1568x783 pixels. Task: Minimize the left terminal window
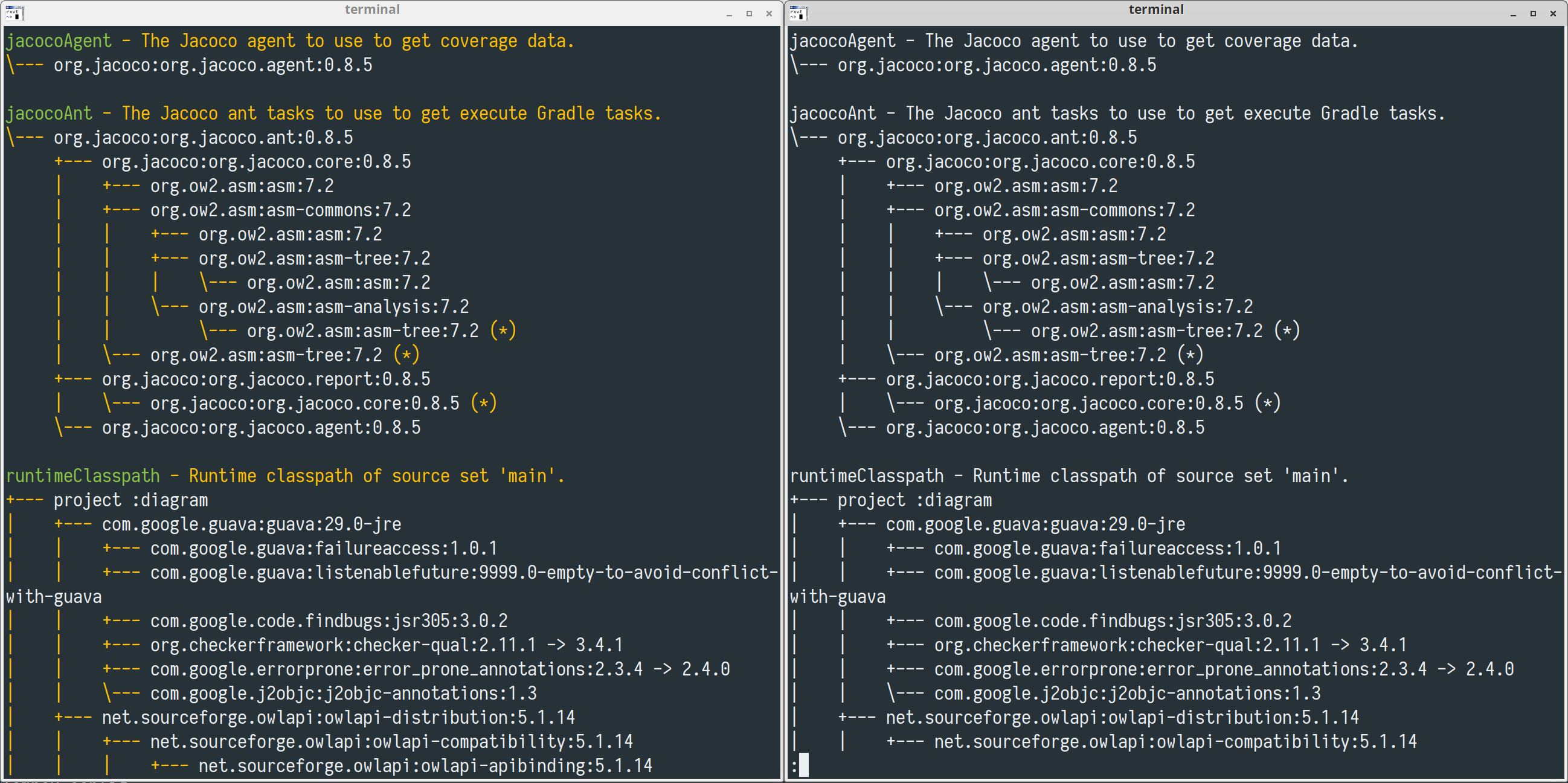coord(729,13)
